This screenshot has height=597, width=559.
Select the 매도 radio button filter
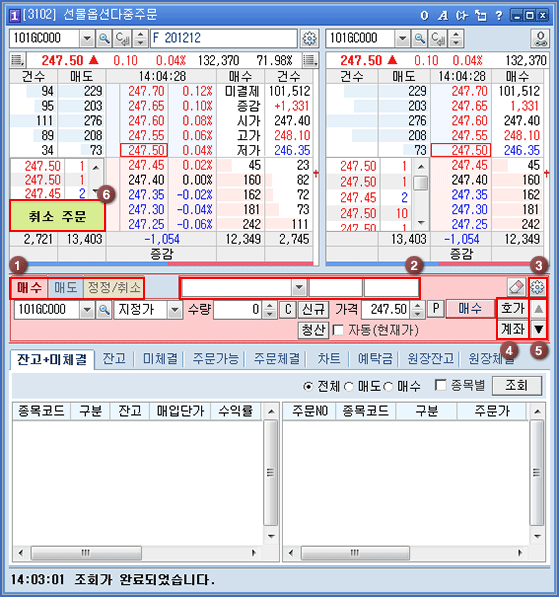click(x=348, y=387)
